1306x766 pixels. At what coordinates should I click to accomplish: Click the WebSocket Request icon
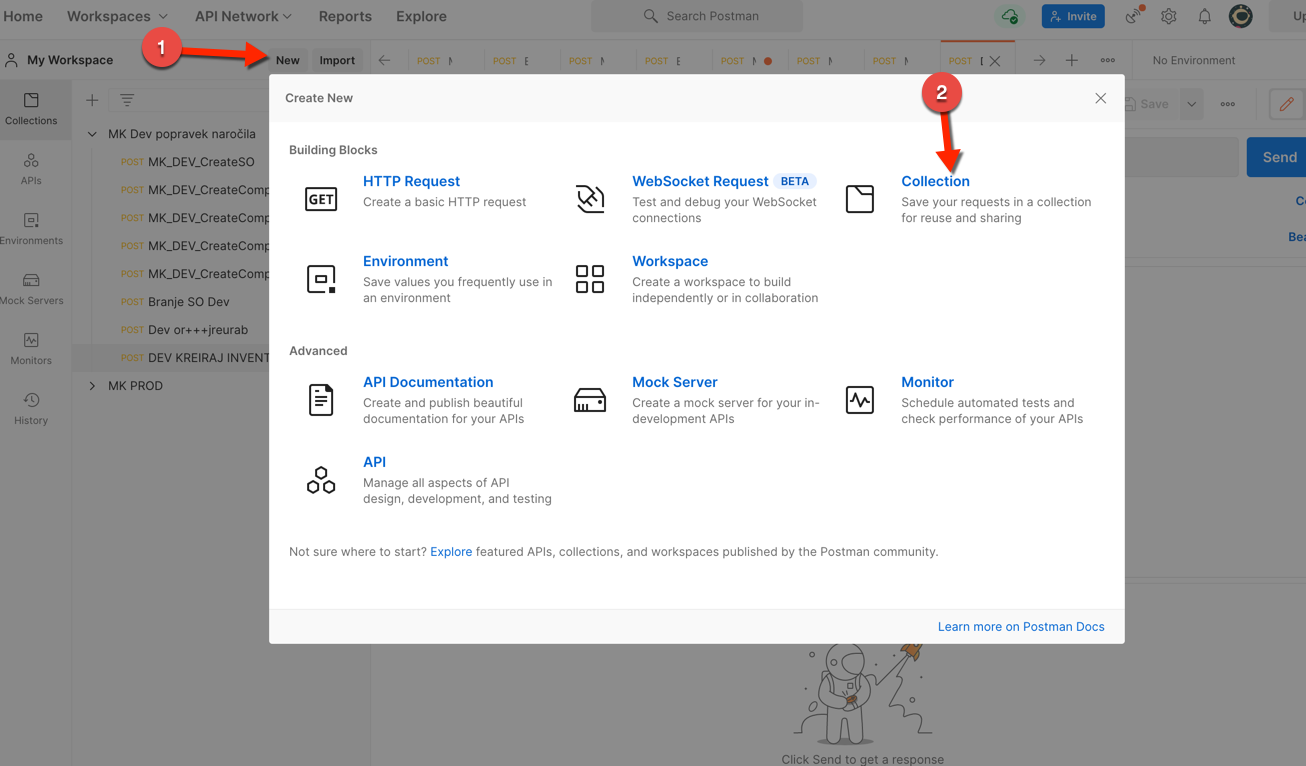pyautogui.click(x=590, y=199)
